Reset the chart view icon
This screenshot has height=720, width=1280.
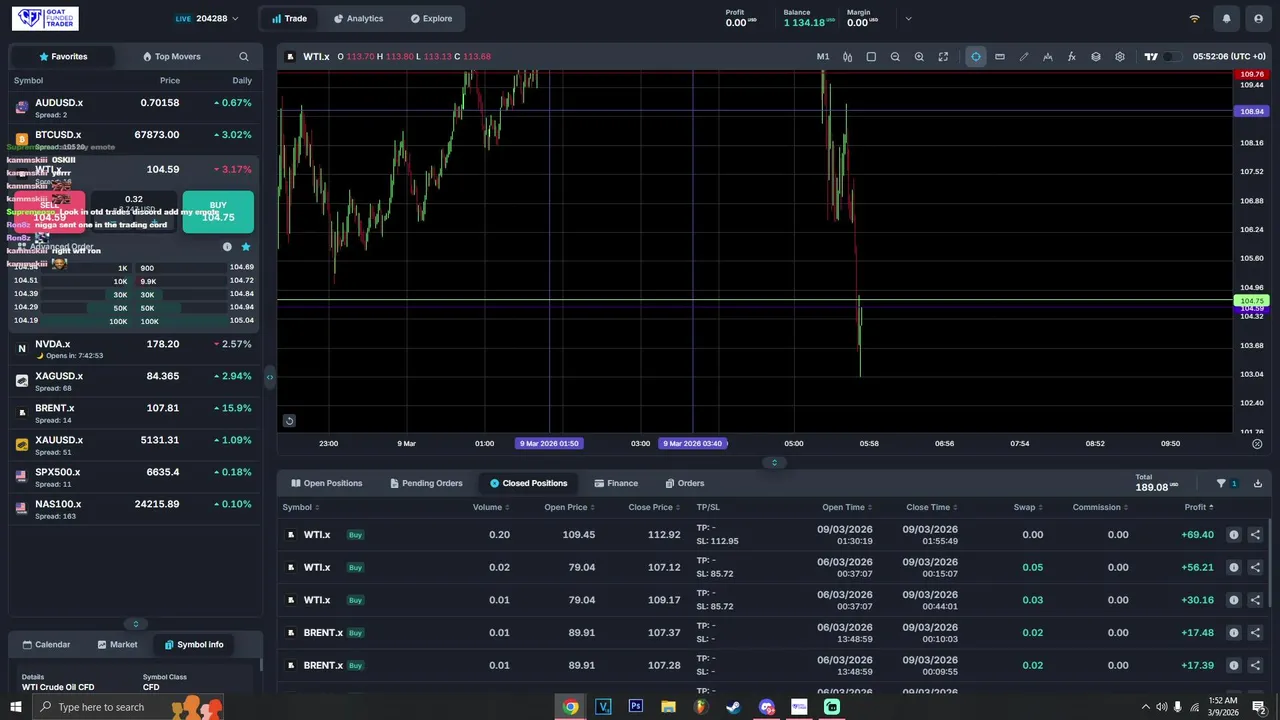(x=289, y=421)
